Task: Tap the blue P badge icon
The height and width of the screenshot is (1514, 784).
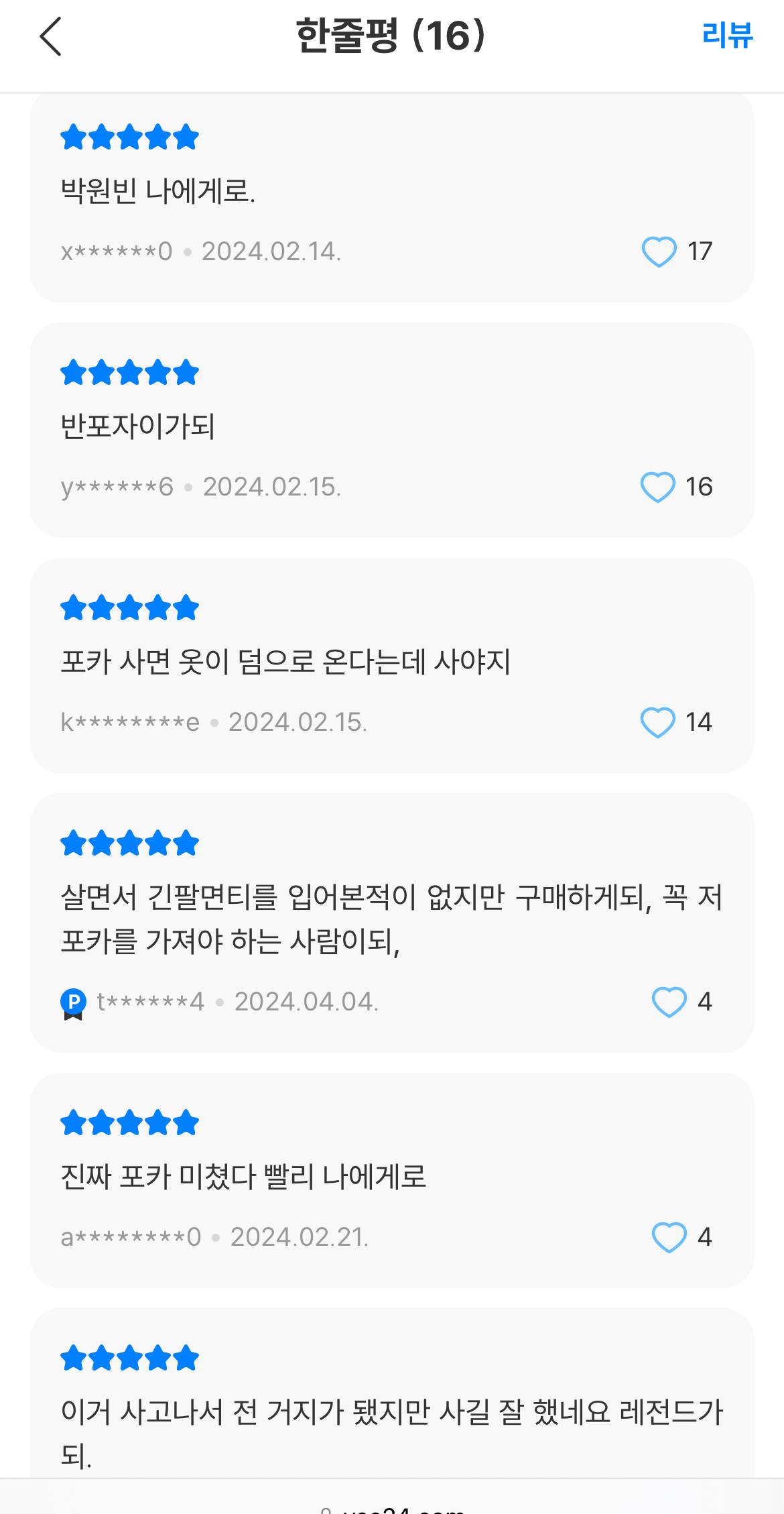Action: 73,1003
